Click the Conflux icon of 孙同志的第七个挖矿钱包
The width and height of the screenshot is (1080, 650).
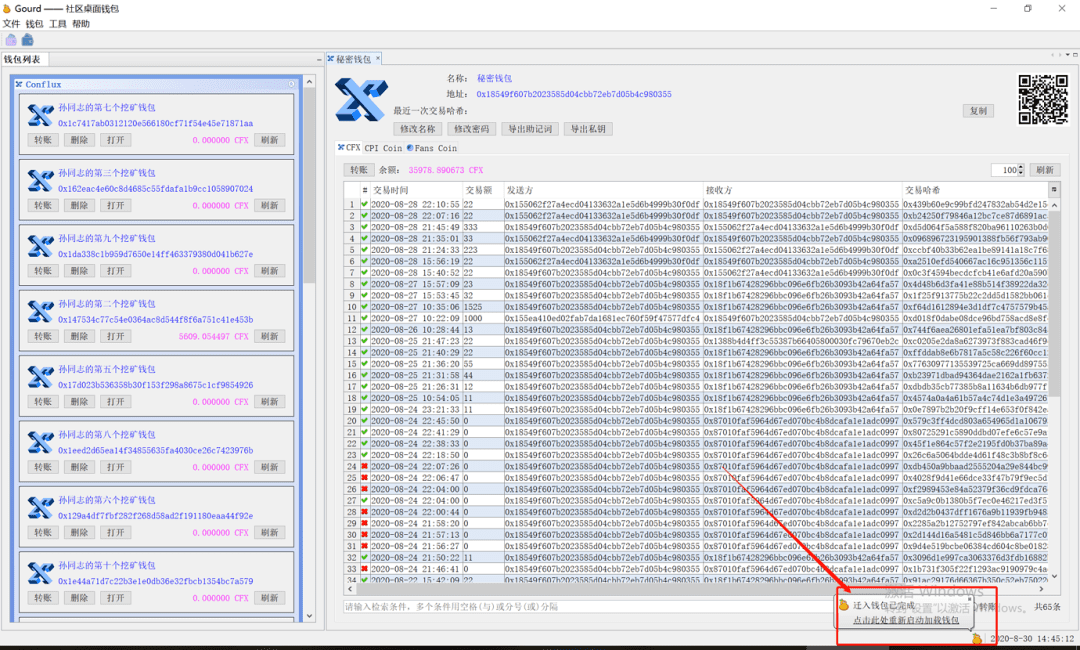(41, 115)
